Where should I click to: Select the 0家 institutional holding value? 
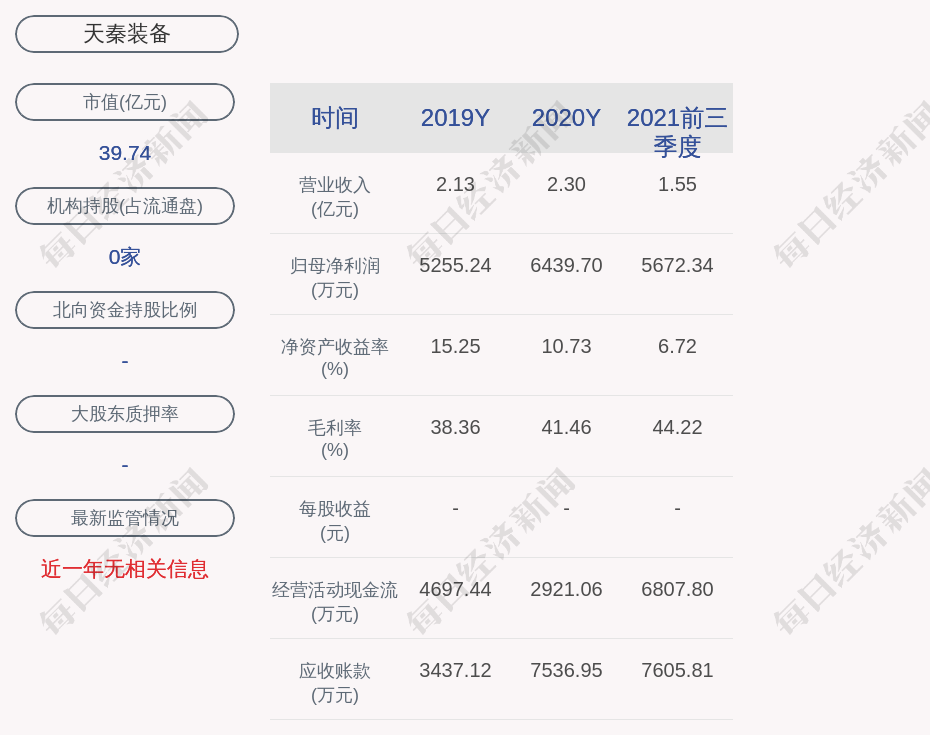pos(125,257)
